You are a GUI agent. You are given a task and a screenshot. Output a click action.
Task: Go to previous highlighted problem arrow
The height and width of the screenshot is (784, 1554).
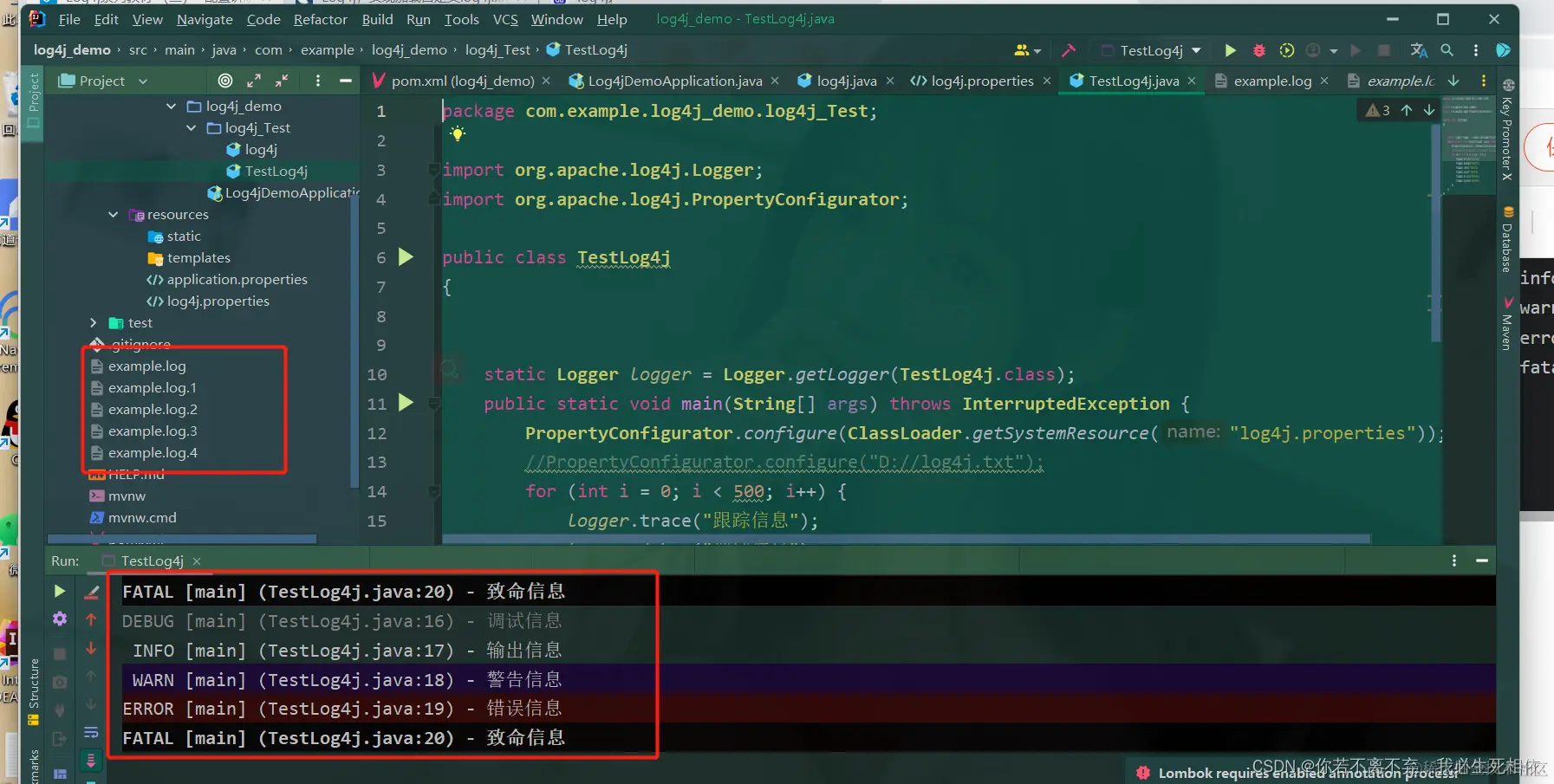[1407, 110]
